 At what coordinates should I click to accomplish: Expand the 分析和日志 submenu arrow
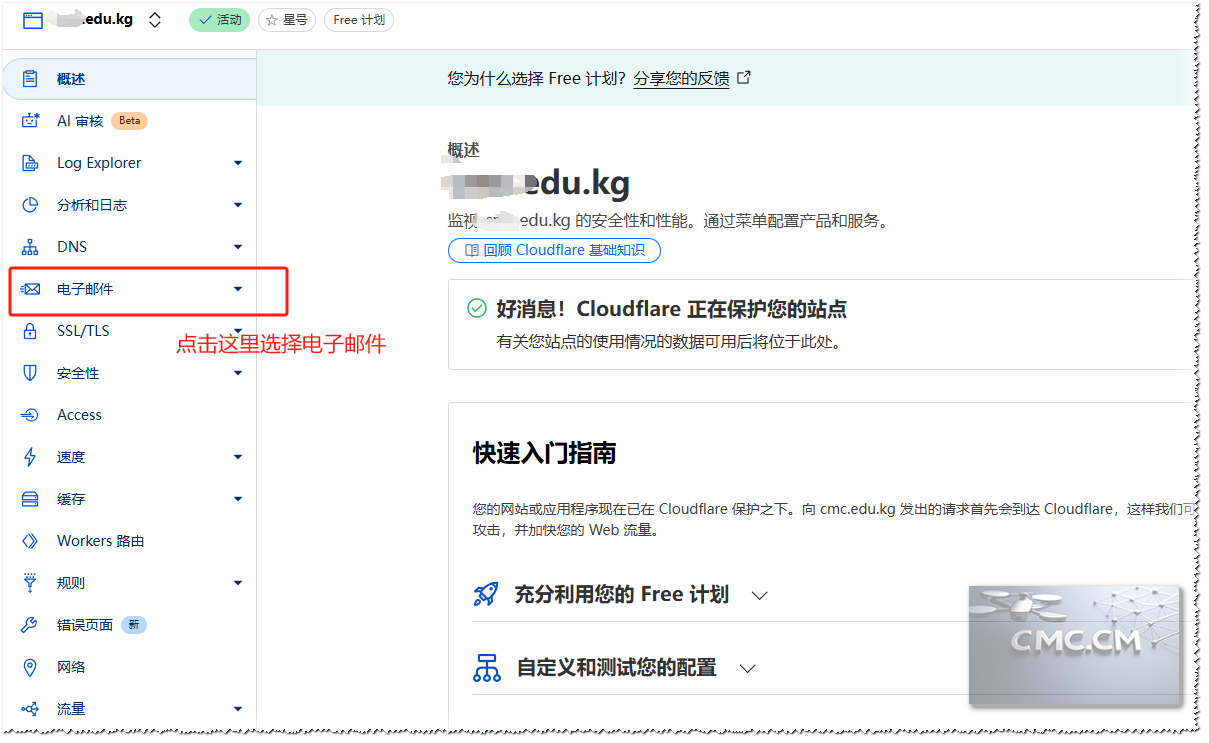point(238,205)
